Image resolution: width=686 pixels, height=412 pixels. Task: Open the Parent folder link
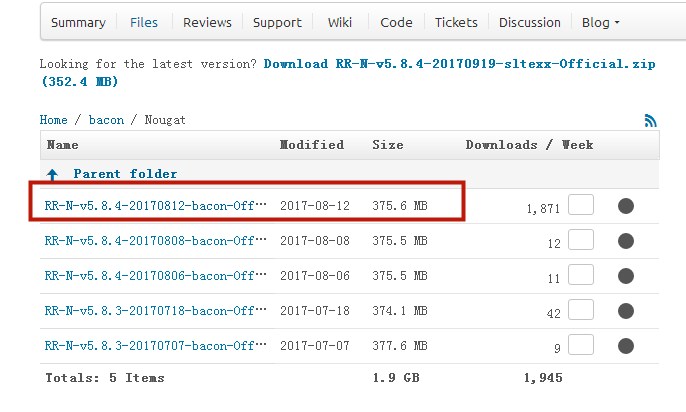[x=125, y=174]
